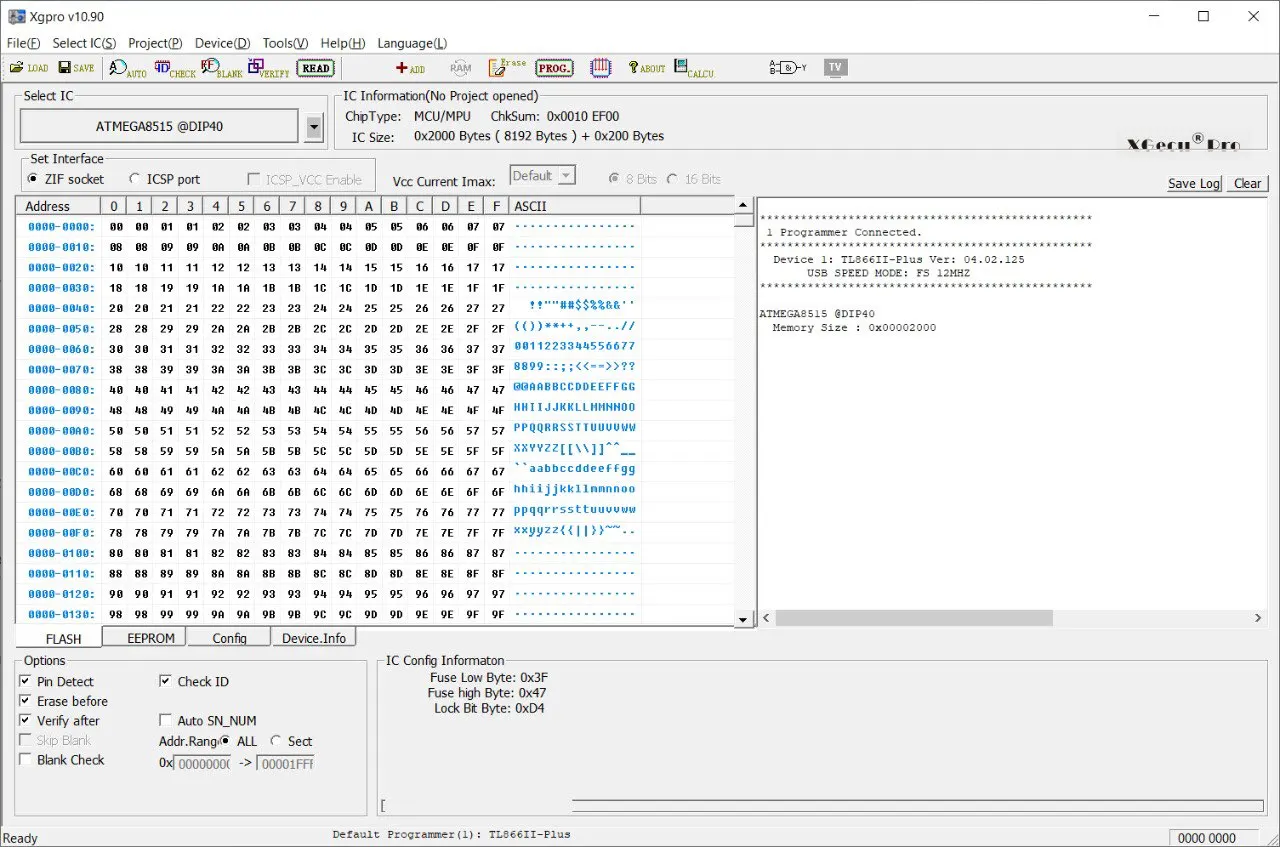
Task: Enable the Blank Check checkbox
Action: [x=26, y=760]
